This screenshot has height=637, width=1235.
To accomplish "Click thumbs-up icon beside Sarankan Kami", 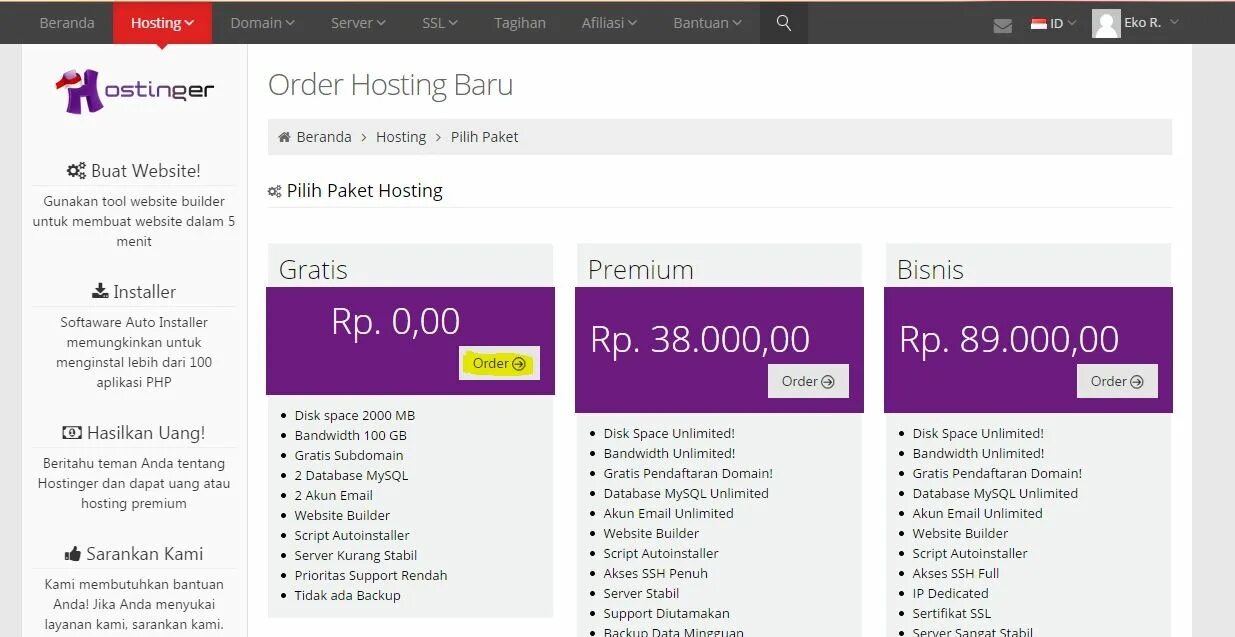I will tap(72, 554).
